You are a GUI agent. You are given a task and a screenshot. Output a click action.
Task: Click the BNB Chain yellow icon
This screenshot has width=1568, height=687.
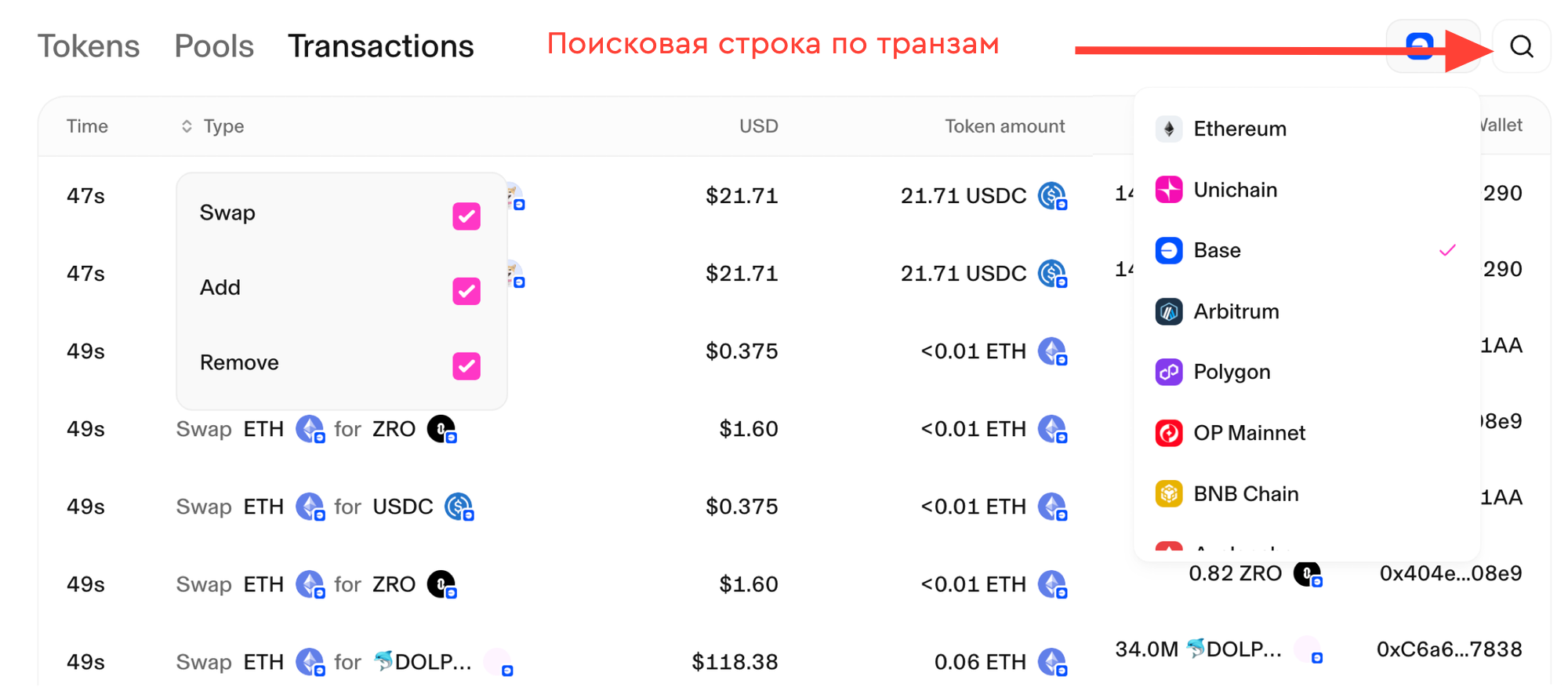pyautogui.click(x=1168, y=493)
